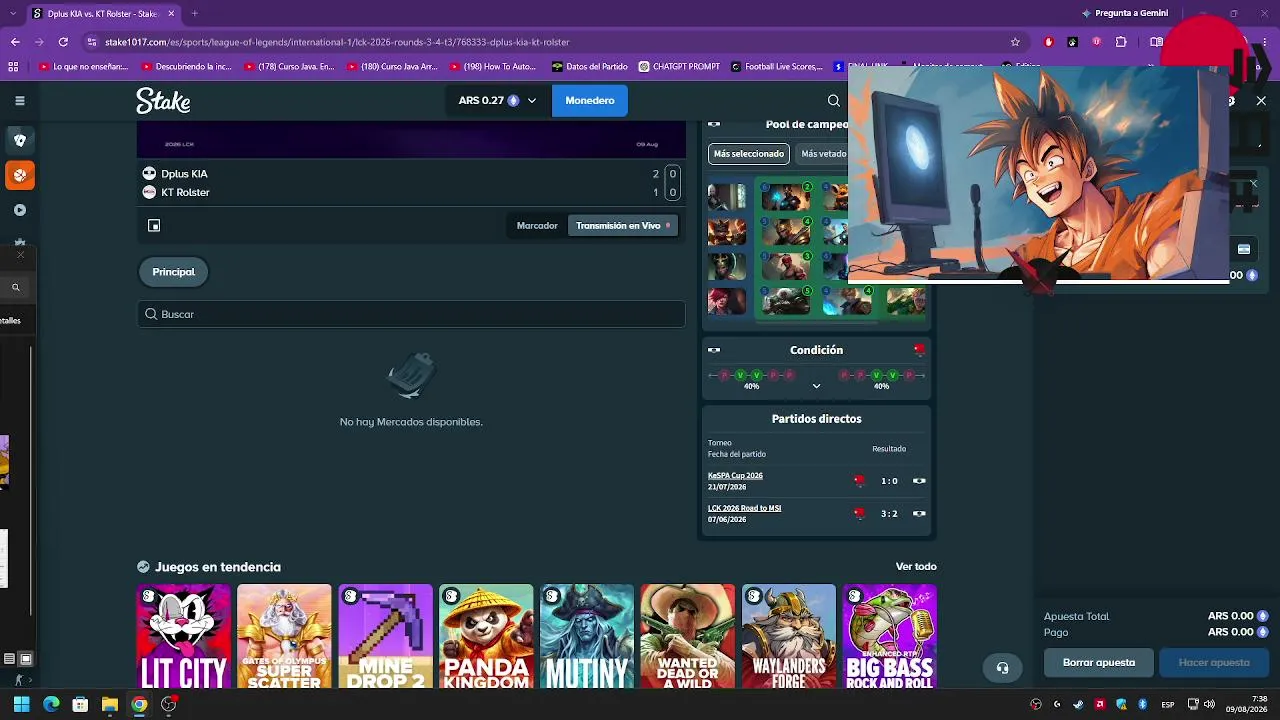
Task: Open the volume icon in system tray
Action: tap(1209, 704)
